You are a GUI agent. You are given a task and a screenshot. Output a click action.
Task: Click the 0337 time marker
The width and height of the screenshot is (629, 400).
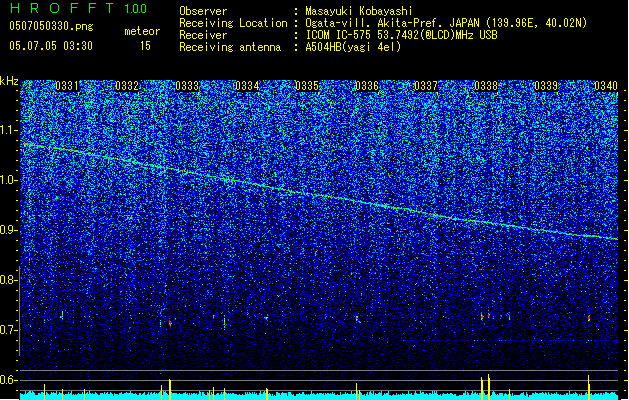[x=426, y=86]
